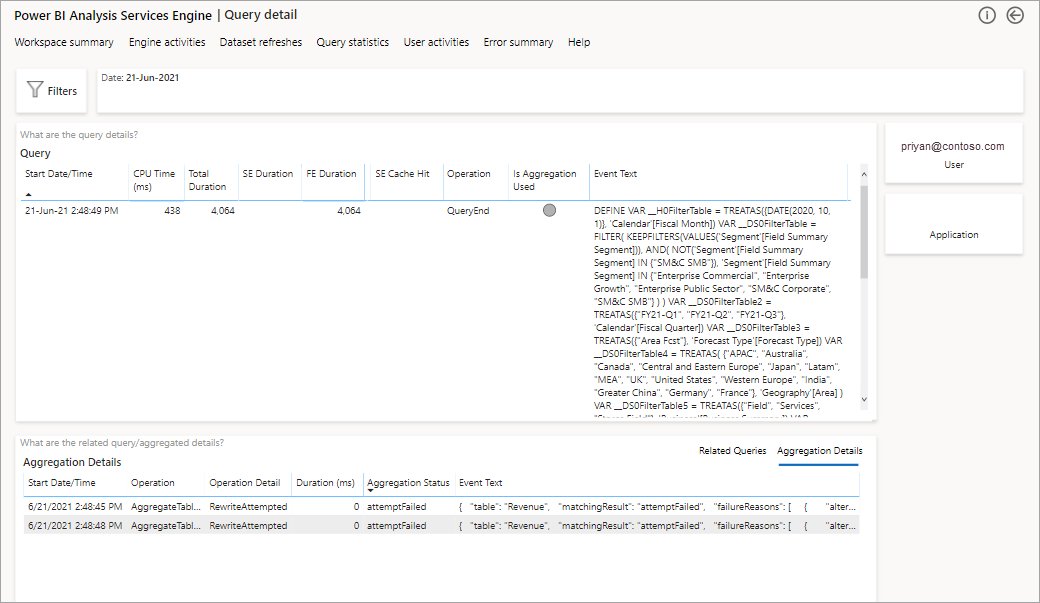Image resolution: width=1040 pixels, height=603 pixels.
Task: Open the information icon
Action: pyautogui.click(x=987, y=15)
